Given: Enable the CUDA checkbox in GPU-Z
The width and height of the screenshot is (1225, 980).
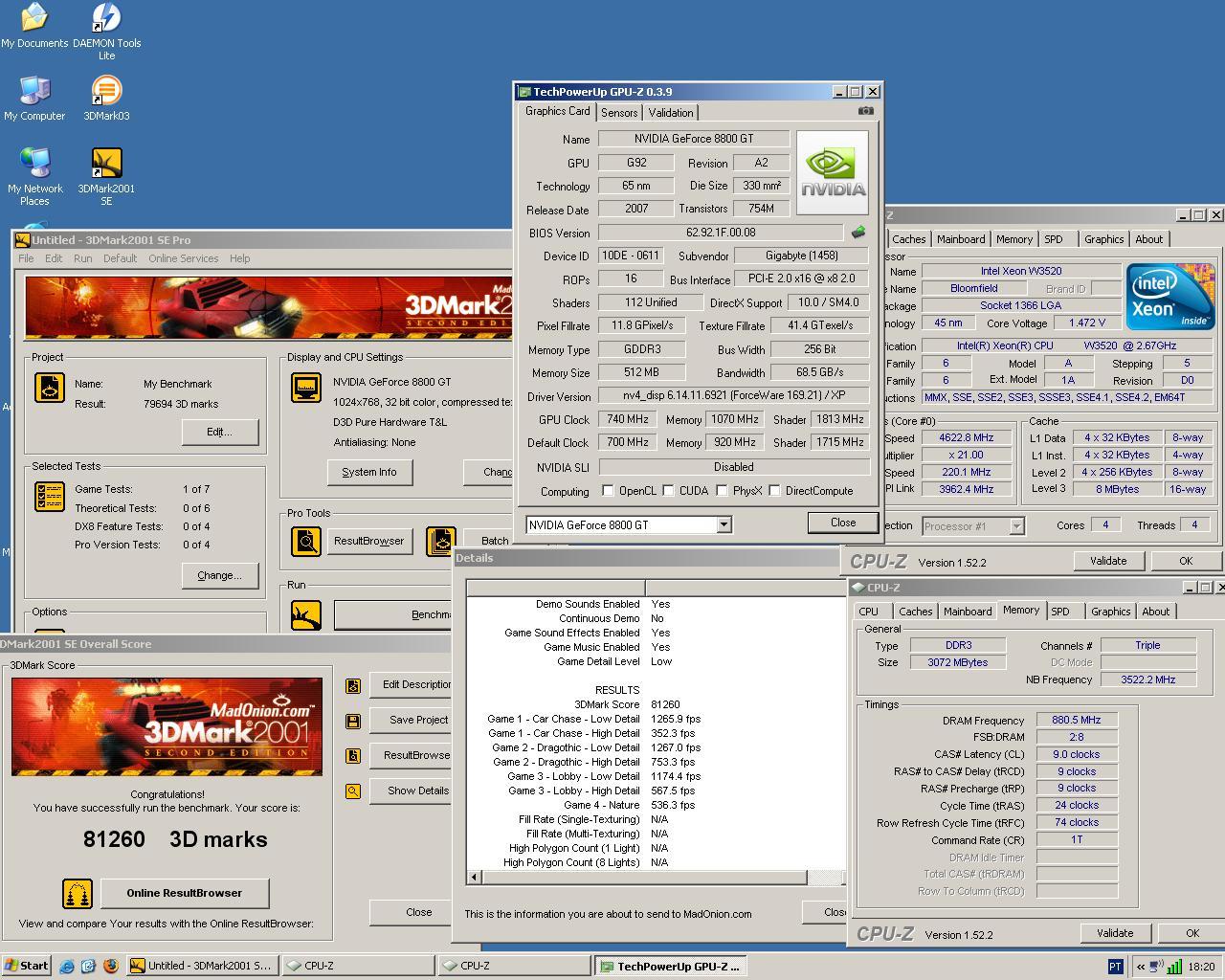Looking at the screenshot, I should [668, 491].
